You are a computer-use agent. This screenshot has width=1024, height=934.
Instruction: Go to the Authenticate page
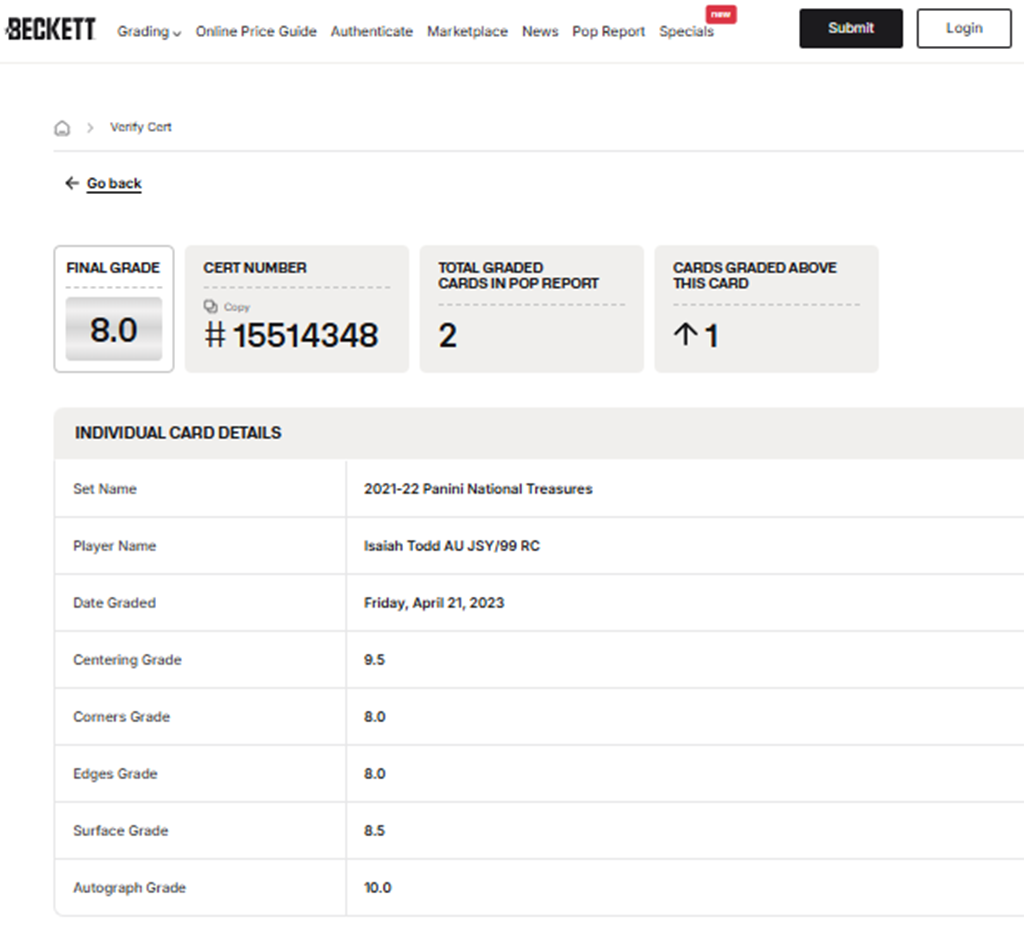pyautogui.click(x=371, y=32)
